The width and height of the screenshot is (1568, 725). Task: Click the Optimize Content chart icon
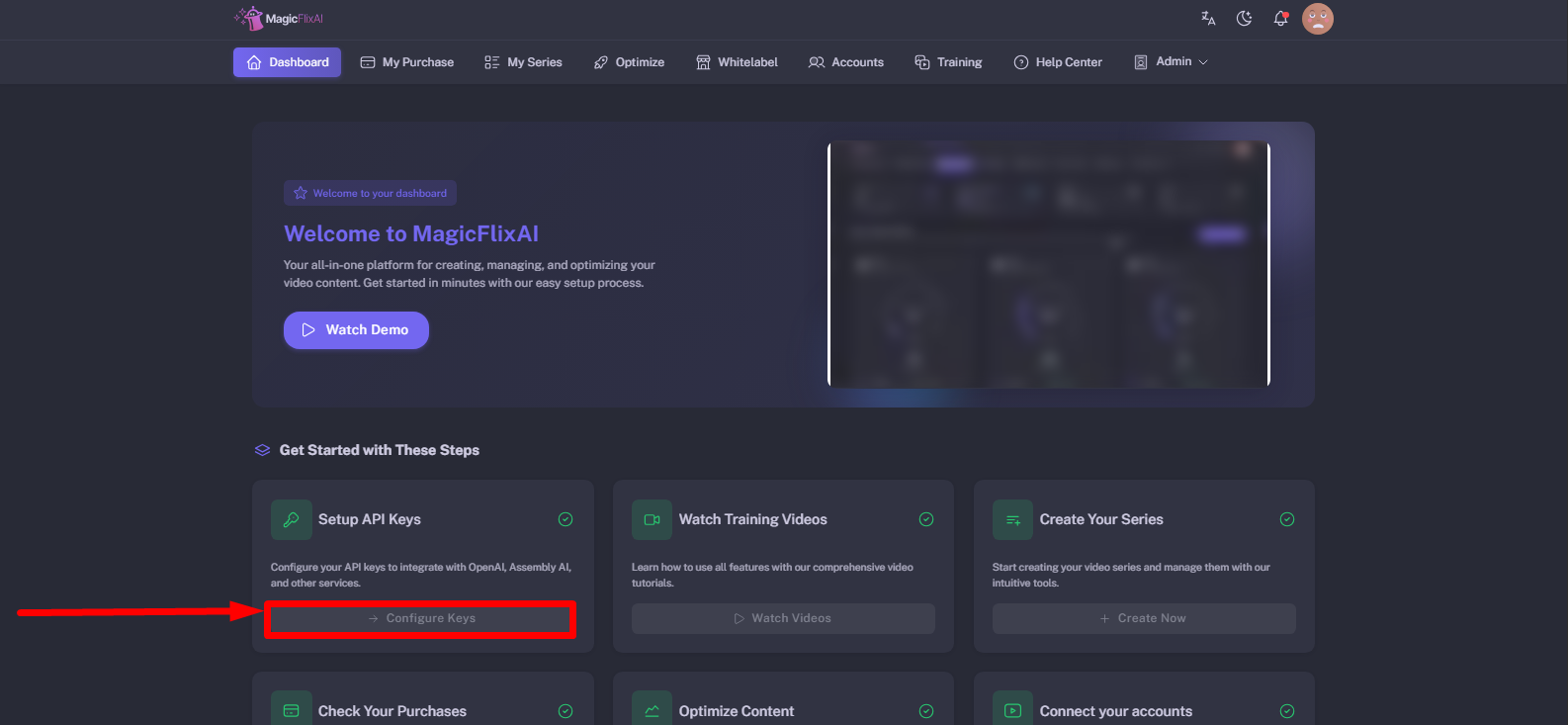(653, 710)
